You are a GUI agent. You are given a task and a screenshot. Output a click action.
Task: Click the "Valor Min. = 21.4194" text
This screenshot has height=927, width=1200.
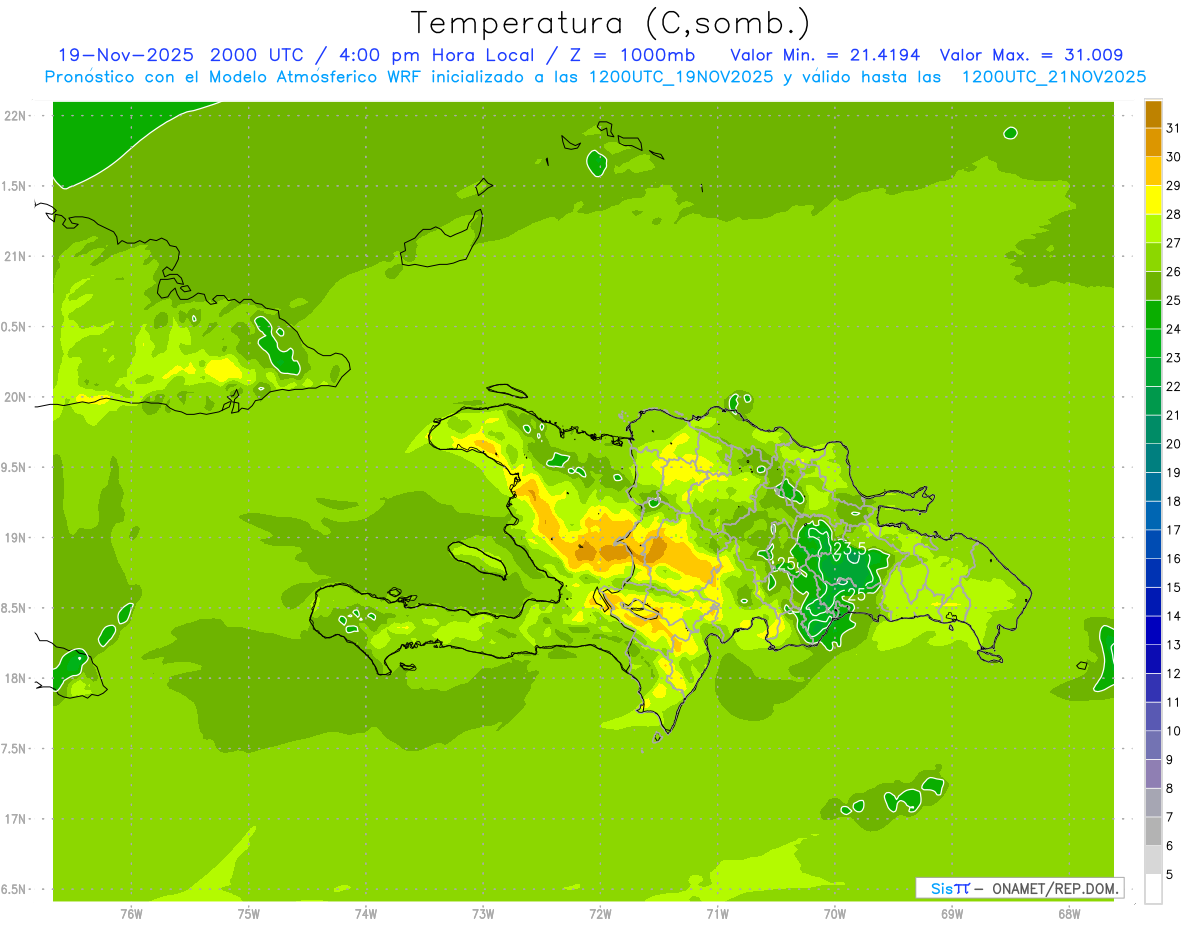[x=825, y=55]
